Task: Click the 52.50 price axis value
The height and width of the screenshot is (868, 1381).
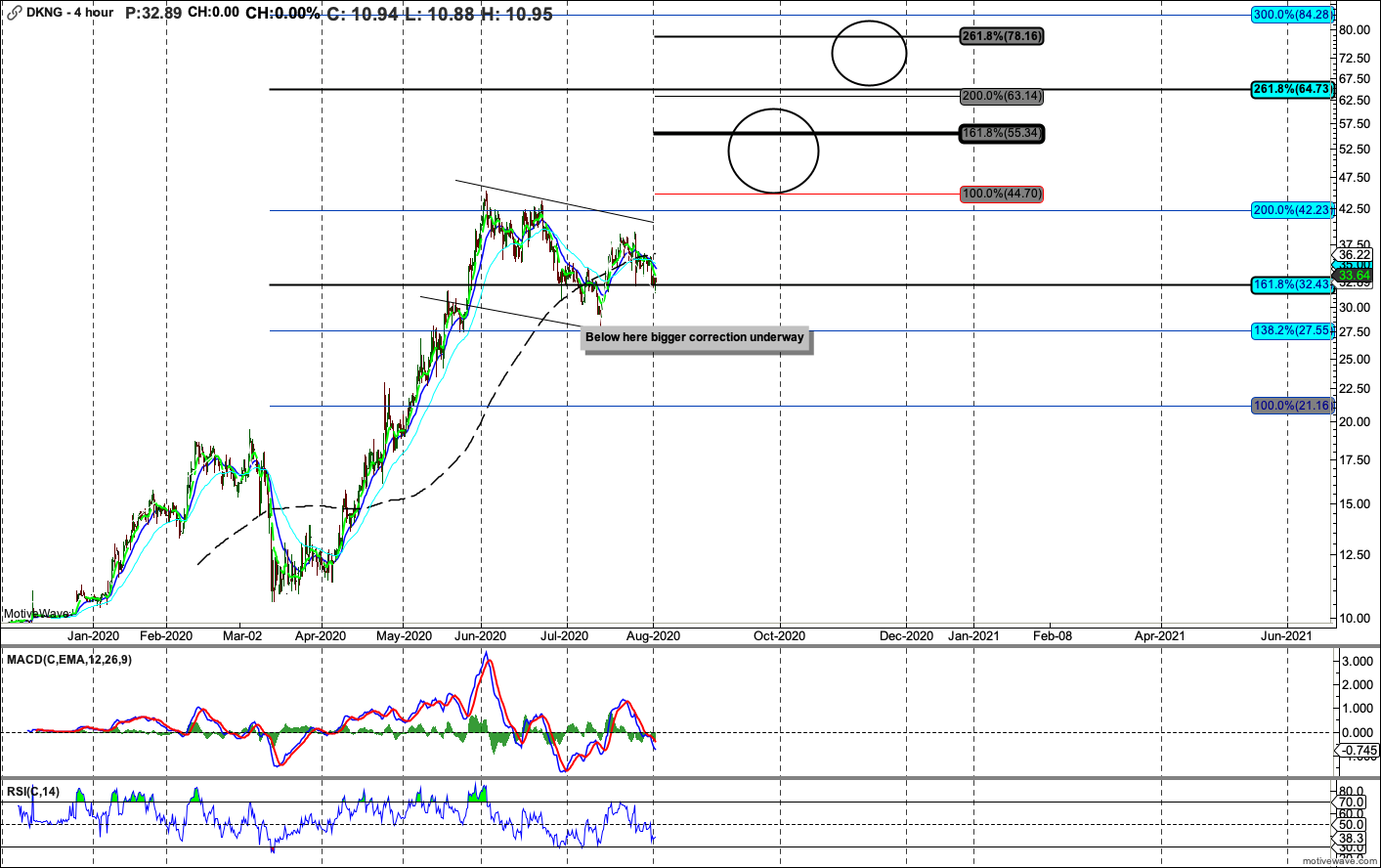Action: click(1354, 149)
